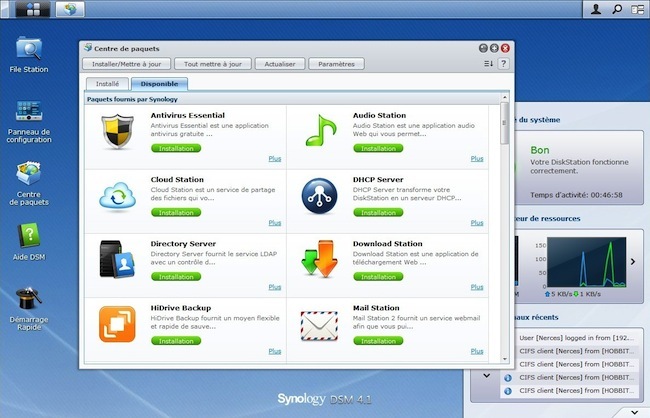Open the search magnifier in top bar
Viewport: 650px width, 418px height.
click(x=617, y=9)
